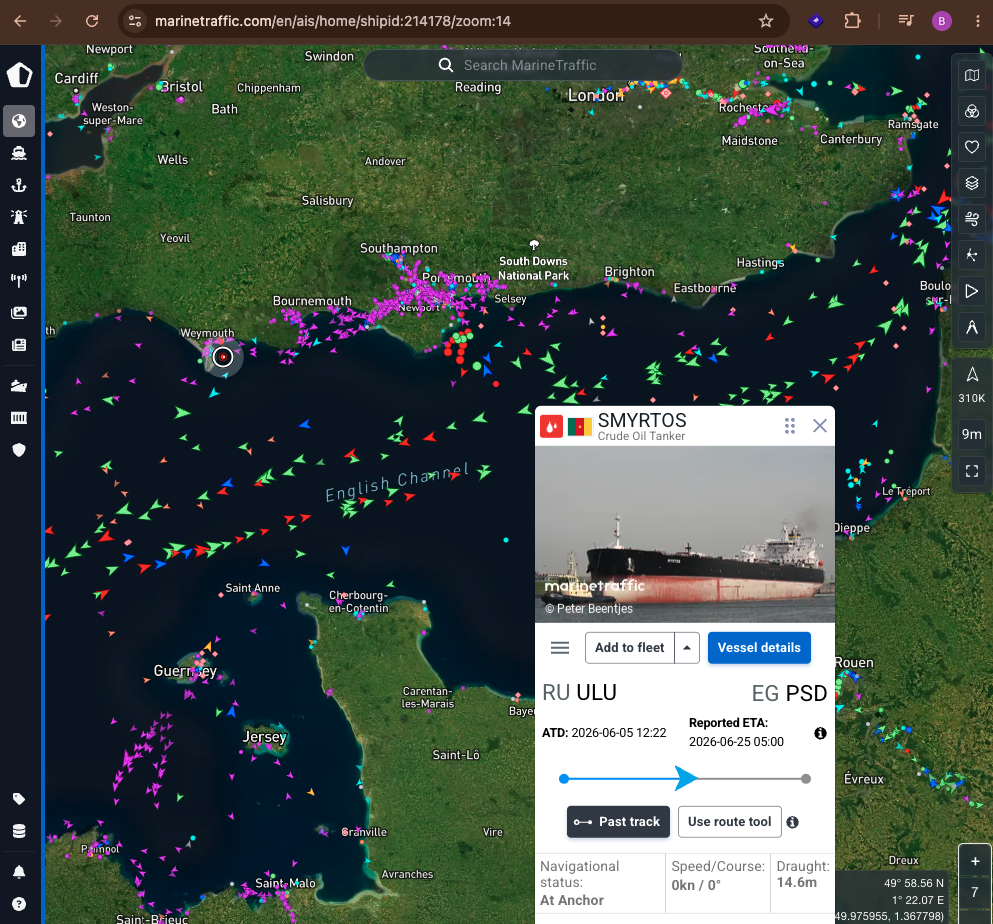Click the selected vessel marker near Weymouth
This screenshot has height=924, width=993.
point(223,357)
